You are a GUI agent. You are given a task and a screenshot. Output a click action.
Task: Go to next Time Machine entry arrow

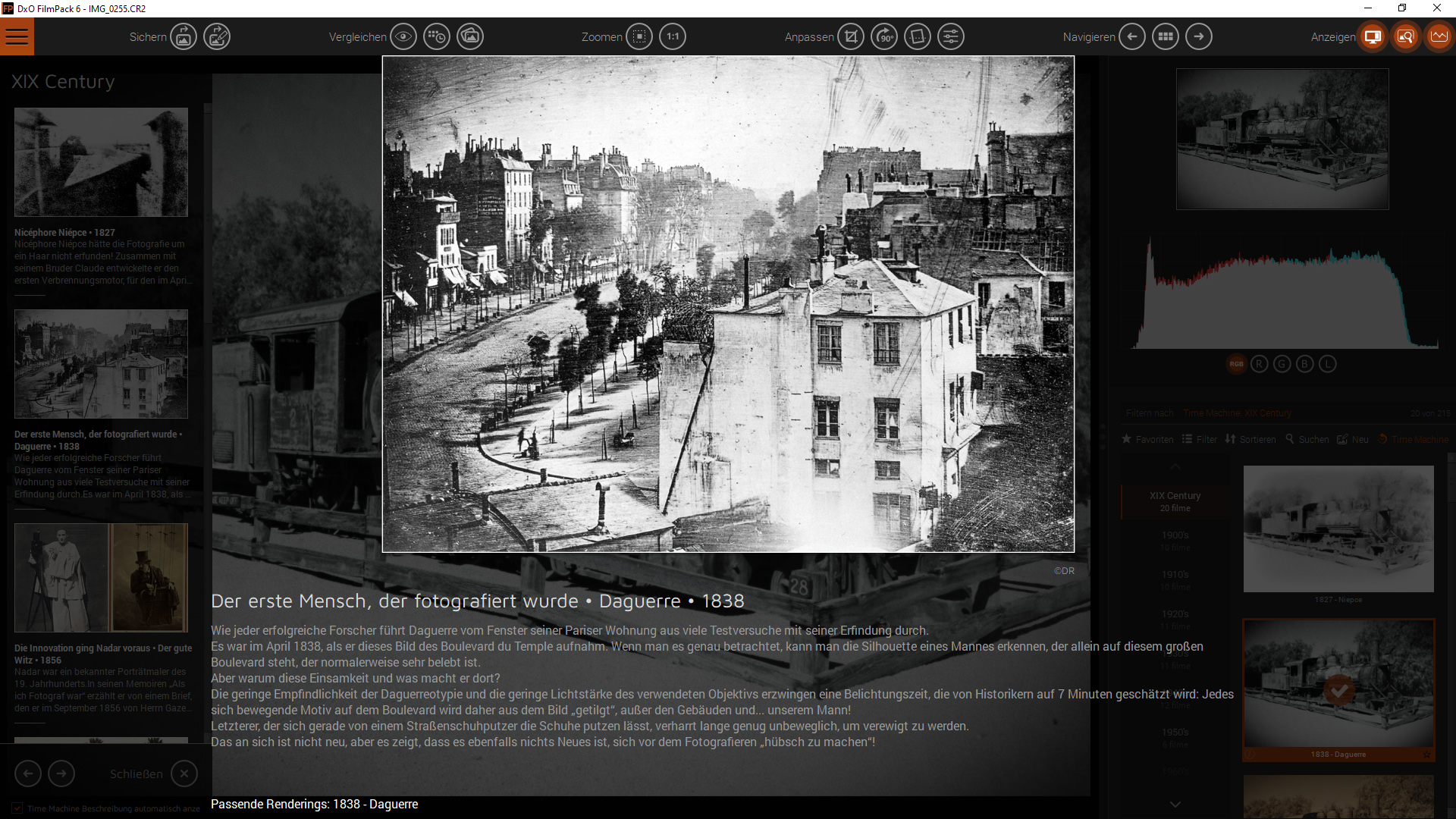point(61,773)
